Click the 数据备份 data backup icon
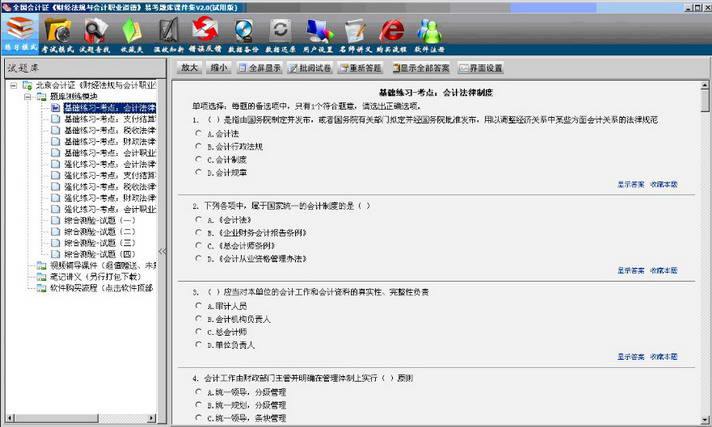Image resolution: width=712 pixels, height=427 pixels. 243,35
